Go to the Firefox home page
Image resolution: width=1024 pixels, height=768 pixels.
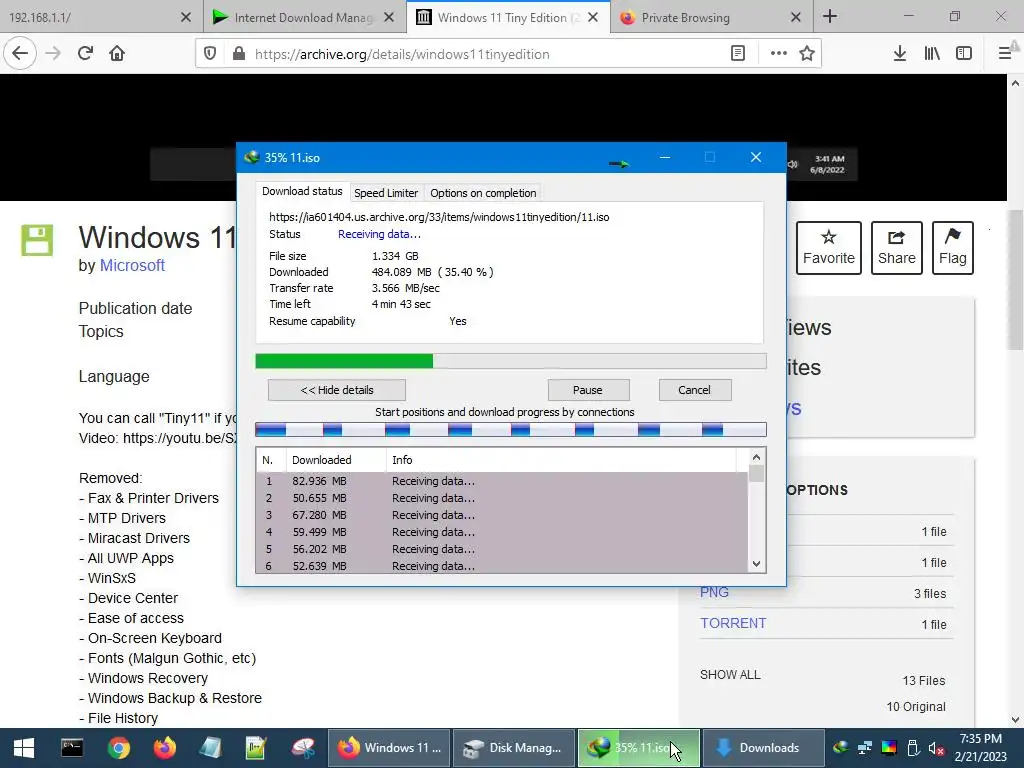[117, 54]
